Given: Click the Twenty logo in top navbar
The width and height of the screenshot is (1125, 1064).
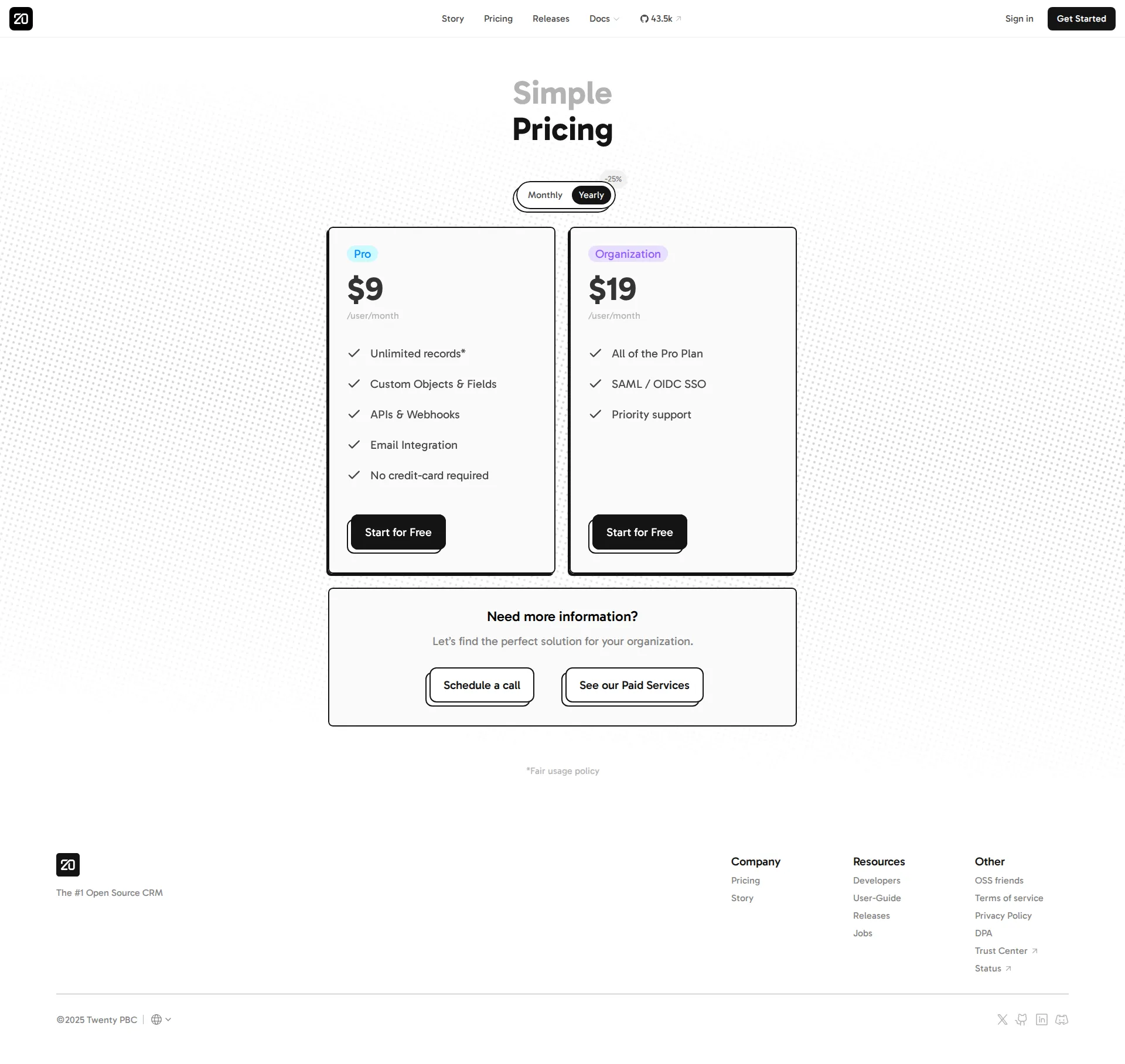Looking at the screenshot, I should point(21,18).
